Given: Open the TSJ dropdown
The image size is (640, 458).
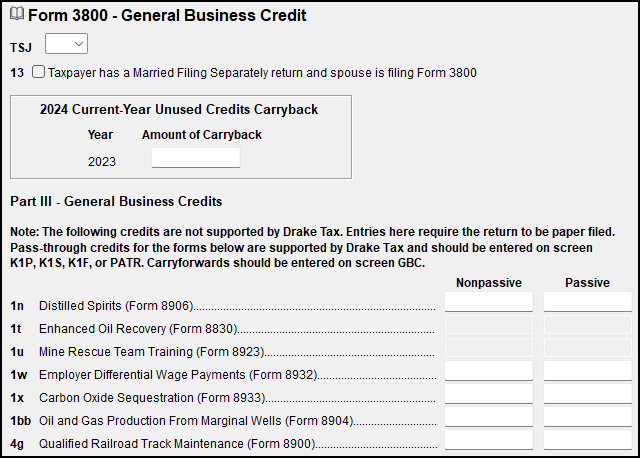Looking at the screenshot, I should [x=67, y=44].
